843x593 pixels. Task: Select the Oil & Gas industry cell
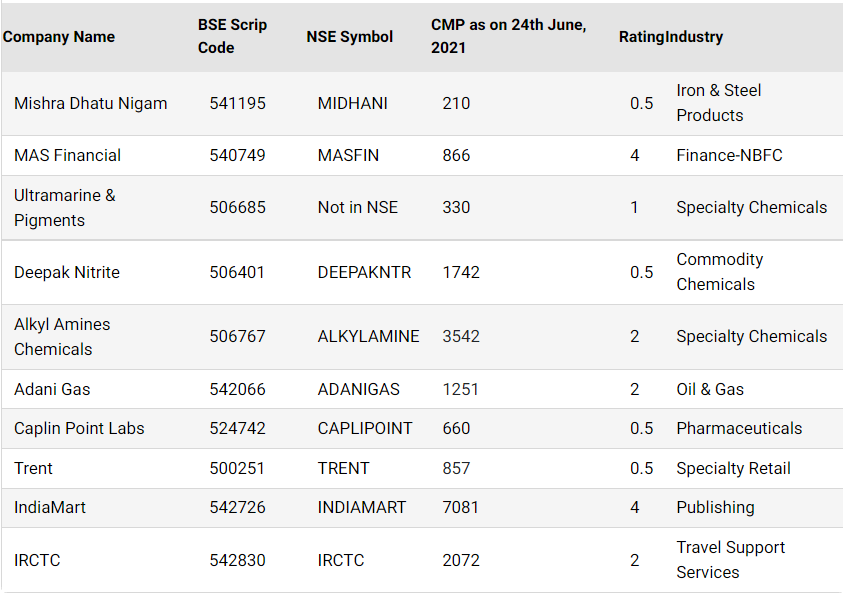point(710,389)
